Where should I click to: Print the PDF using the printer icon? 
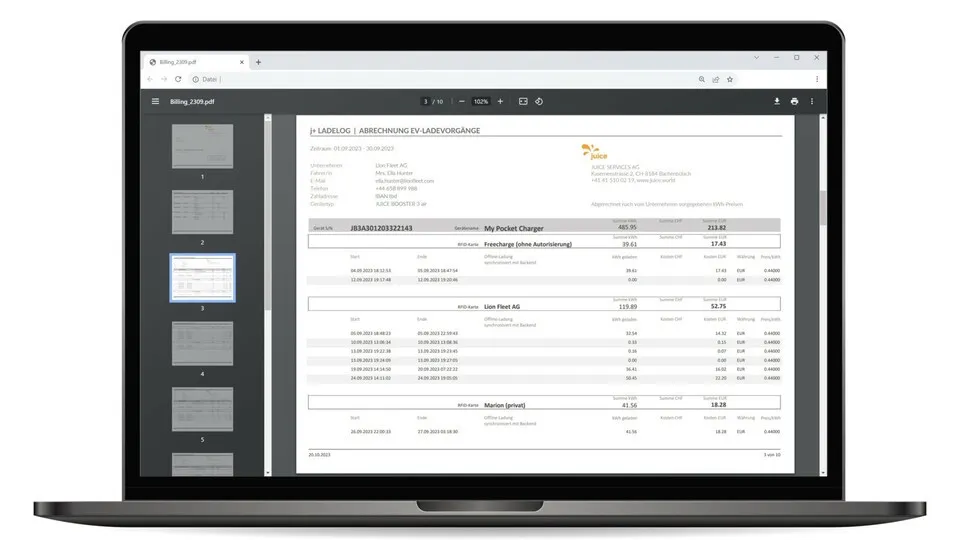coord(794,102)
